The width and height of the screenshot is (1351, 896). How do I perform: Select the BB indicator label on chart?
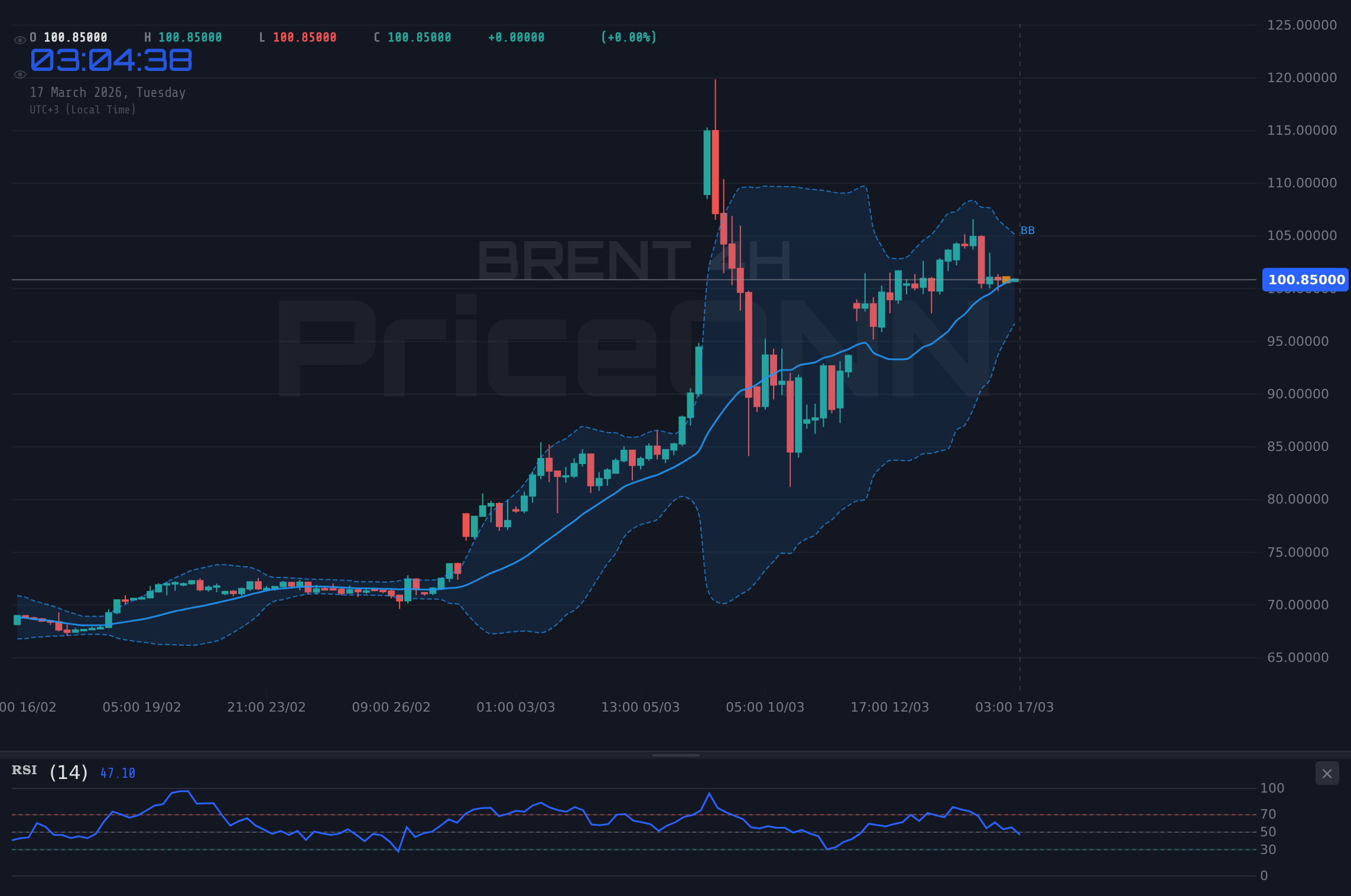(1028, 230)
